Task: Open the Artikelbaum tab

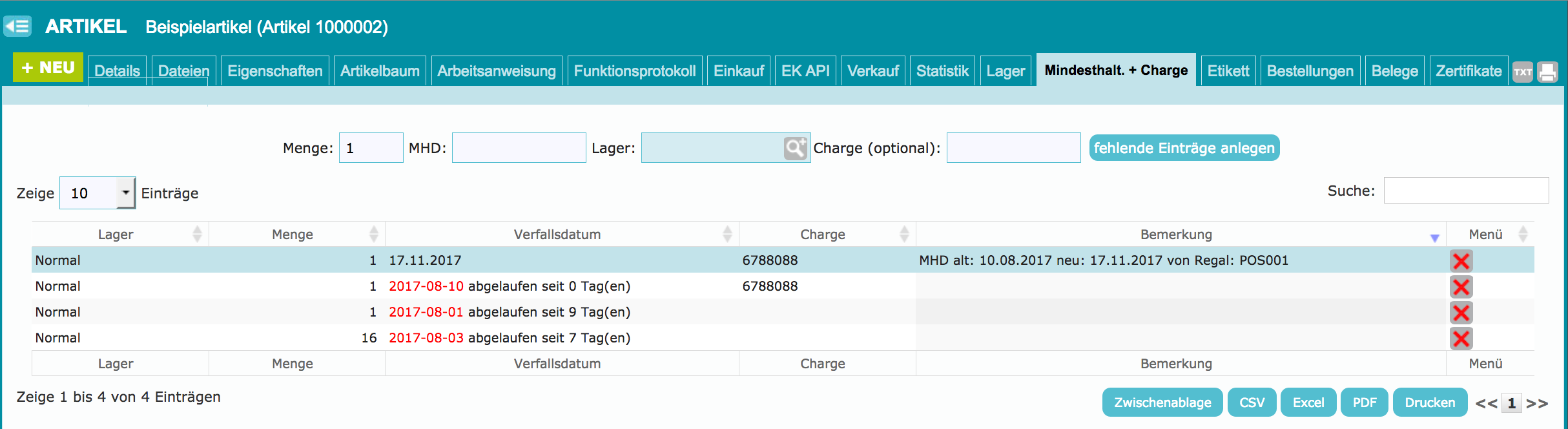Action: click(380, 71)
